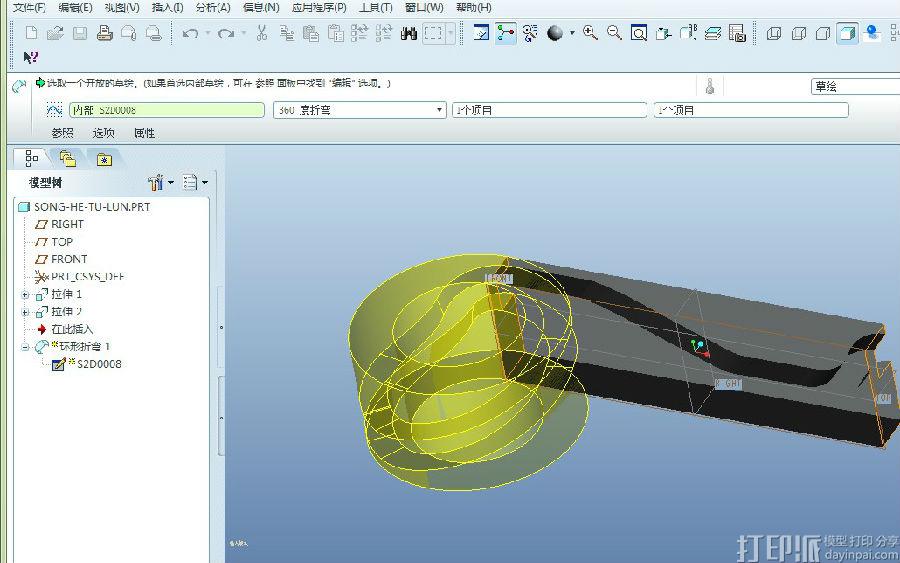Collapse the 环形折弯 1 feature node

point(26,347)
